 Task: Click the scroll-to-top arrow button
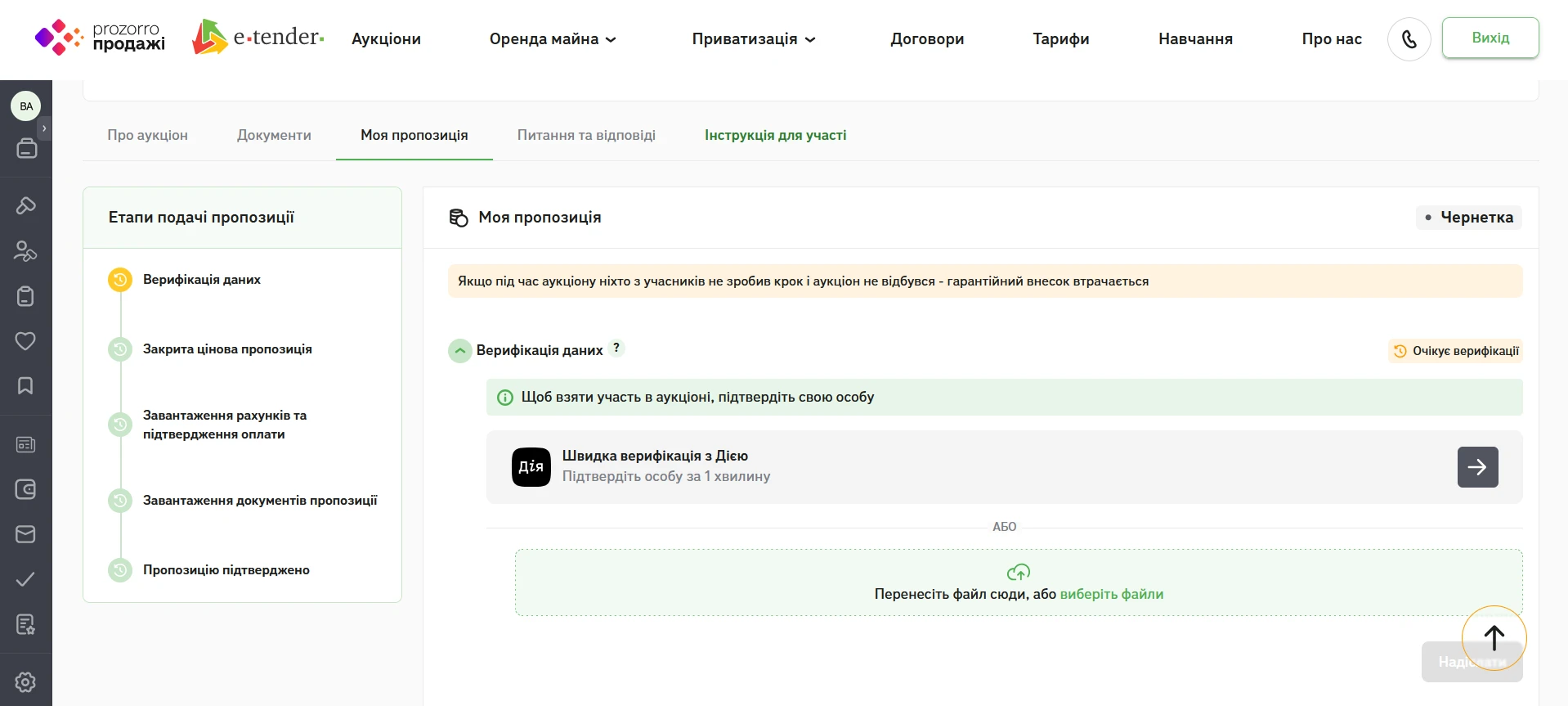1494,638
